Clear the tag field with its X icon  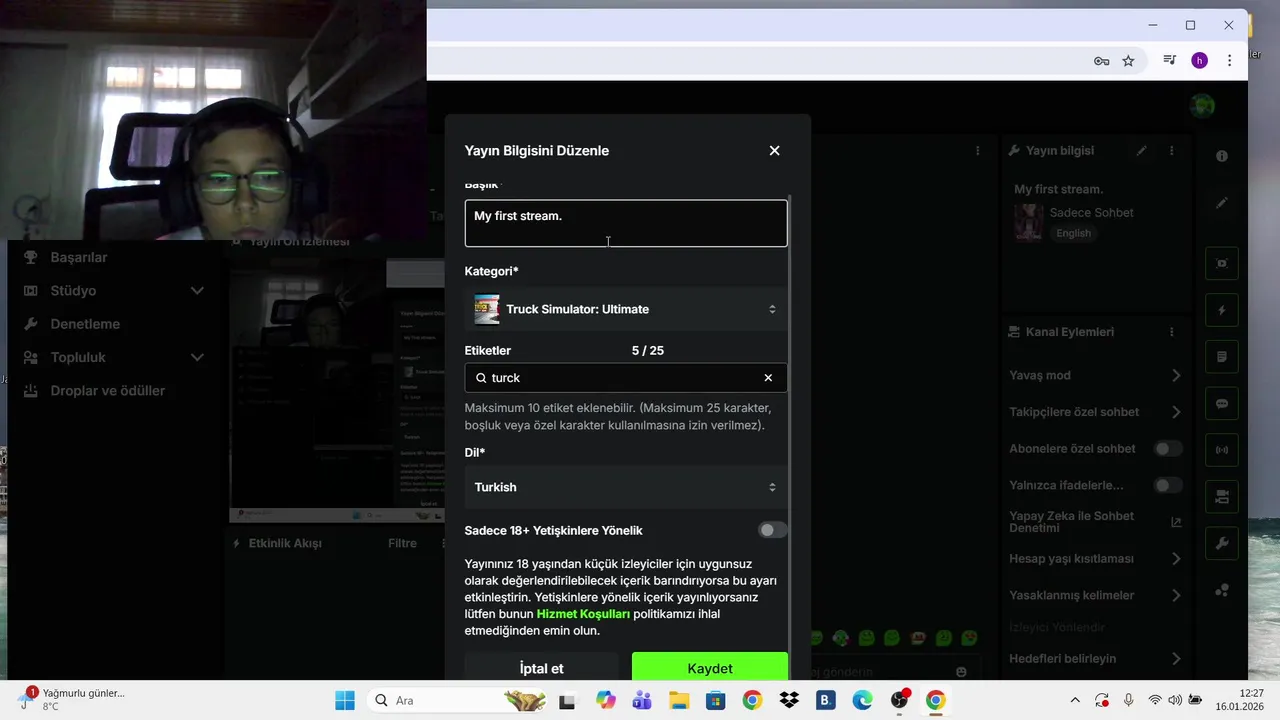point(768,378)
